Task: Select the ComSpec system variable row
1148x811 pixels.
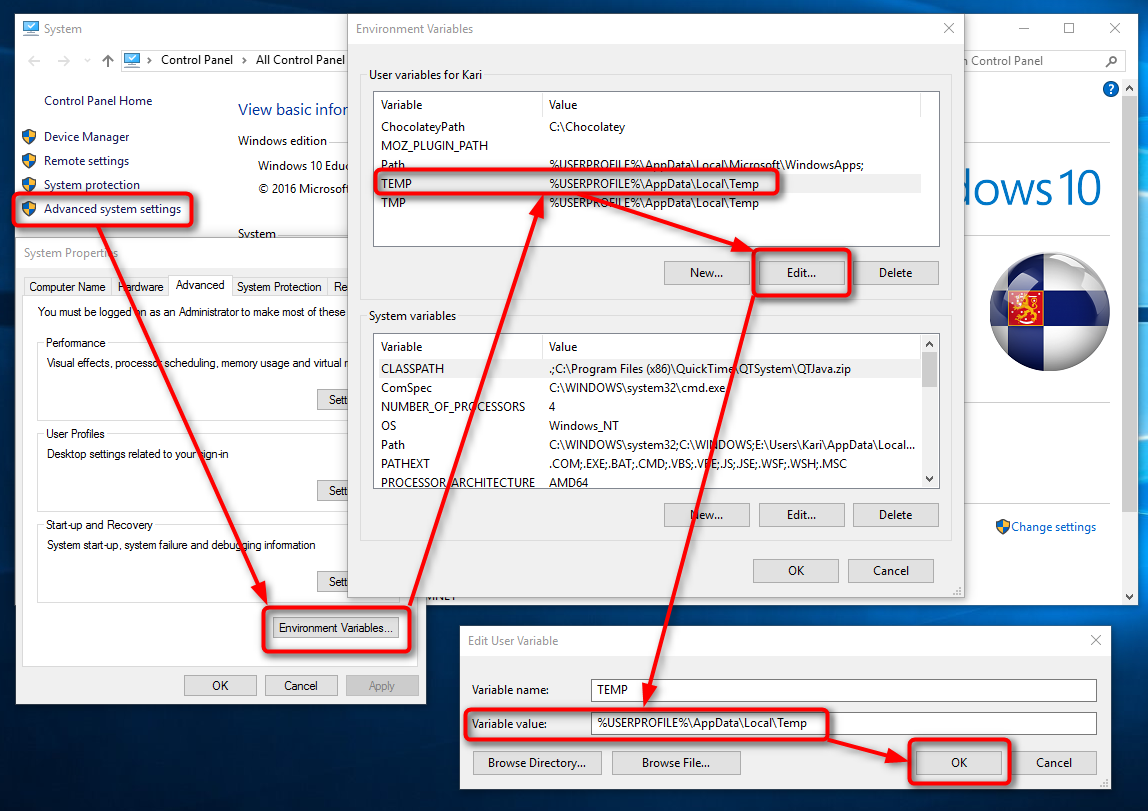Action: click(647, 388)
